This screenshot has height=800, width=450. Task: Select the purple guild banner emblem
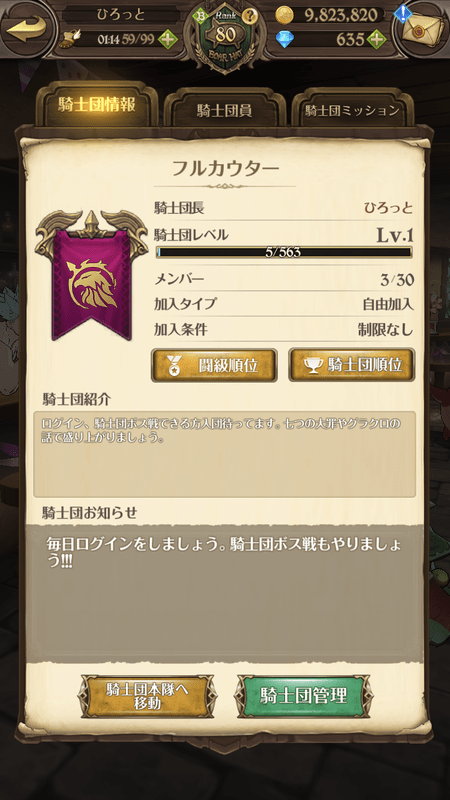tap(92, 276)
